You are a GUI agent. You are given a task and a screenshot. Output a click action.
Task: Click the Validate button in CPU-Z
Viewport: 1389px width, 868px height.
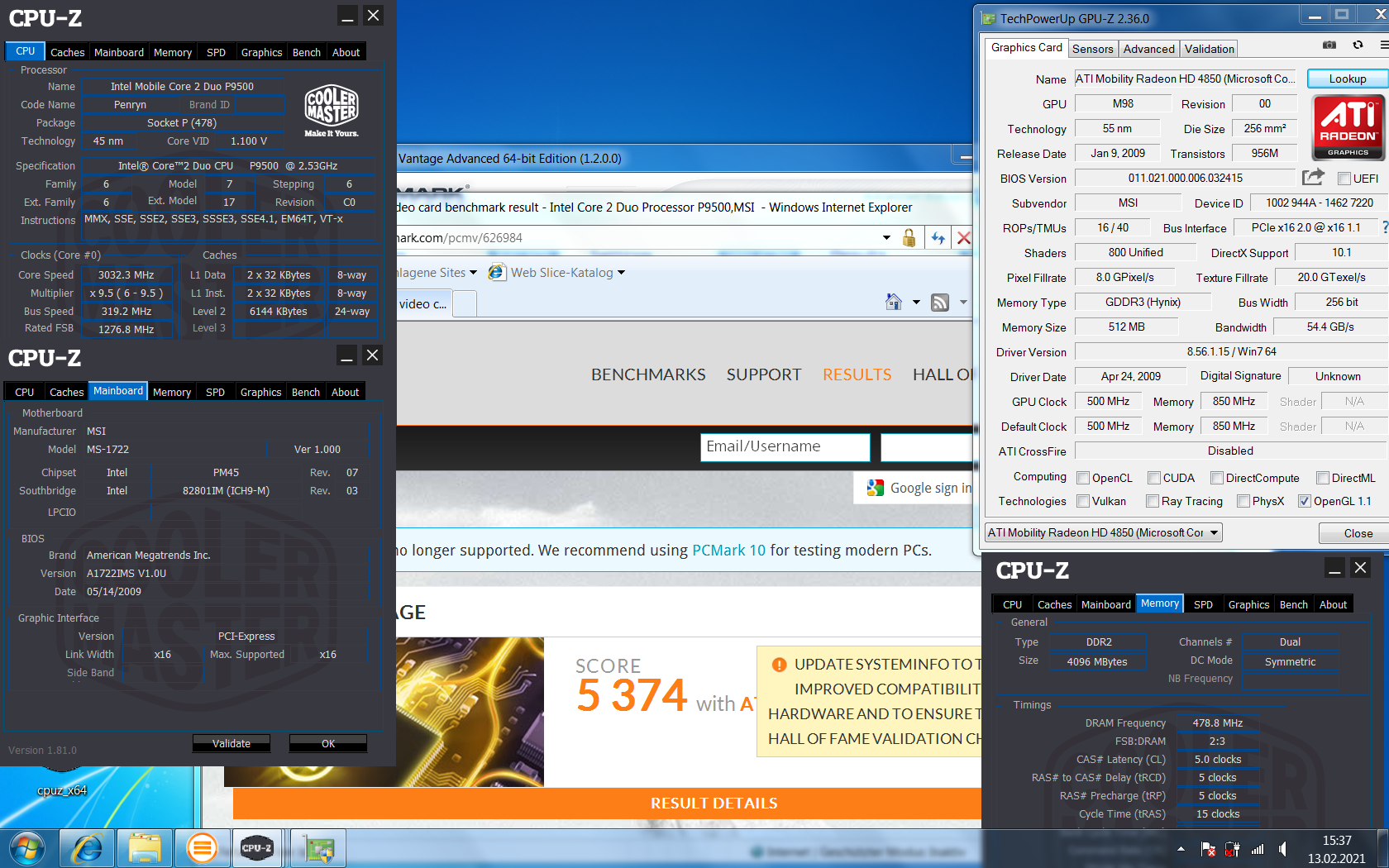(231, 744)
